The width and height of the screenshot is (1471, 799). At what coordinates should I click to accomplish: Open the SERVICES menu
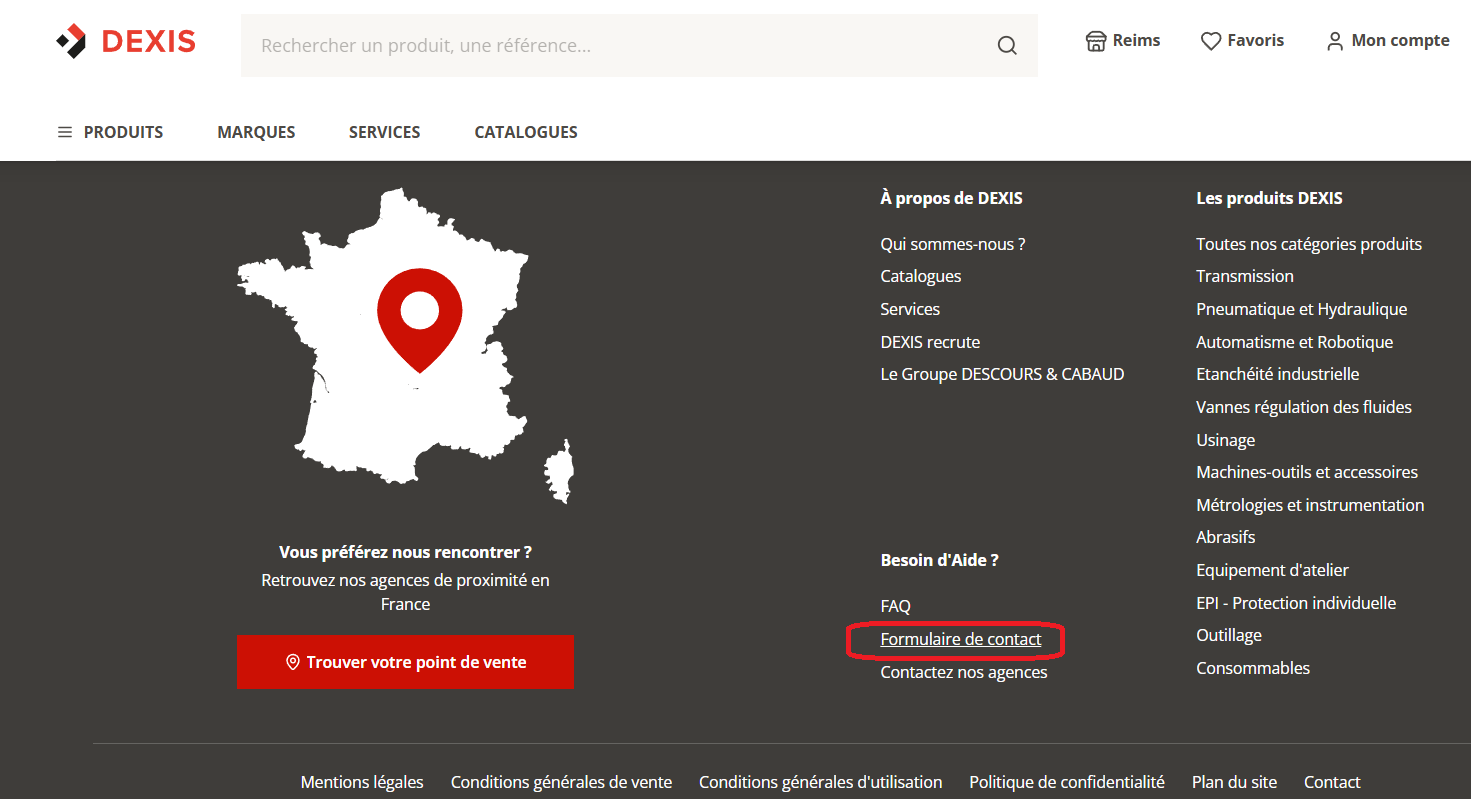384,132
